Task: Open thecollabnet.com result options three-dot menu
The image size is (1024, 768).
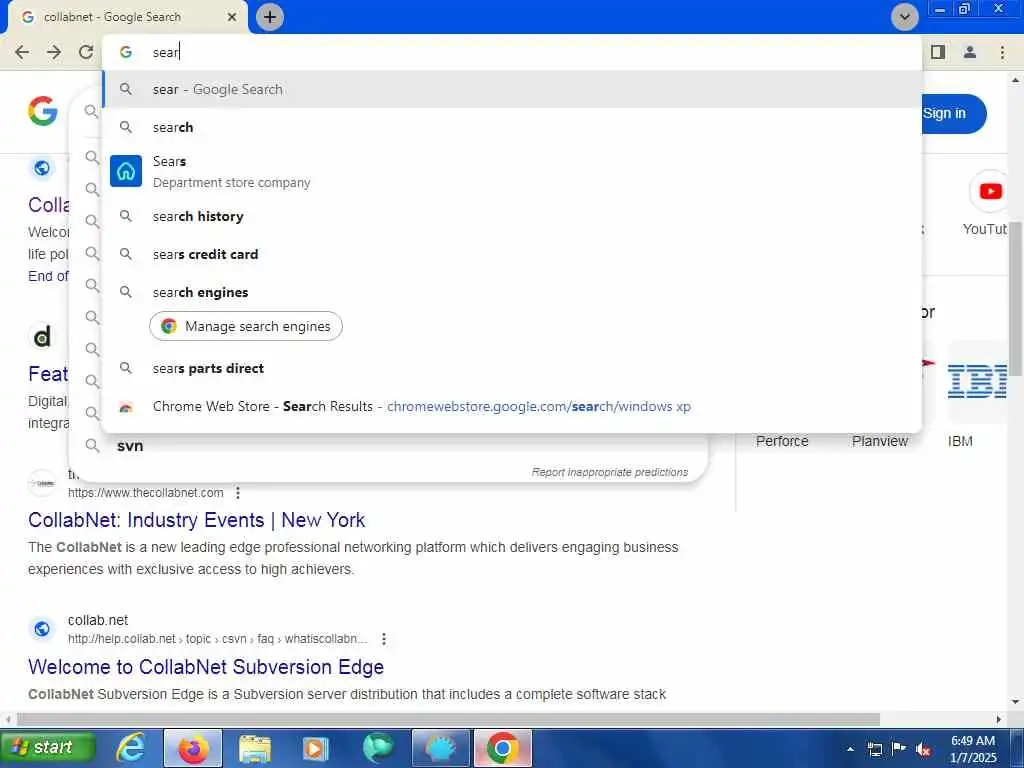Action: point(238,493)
